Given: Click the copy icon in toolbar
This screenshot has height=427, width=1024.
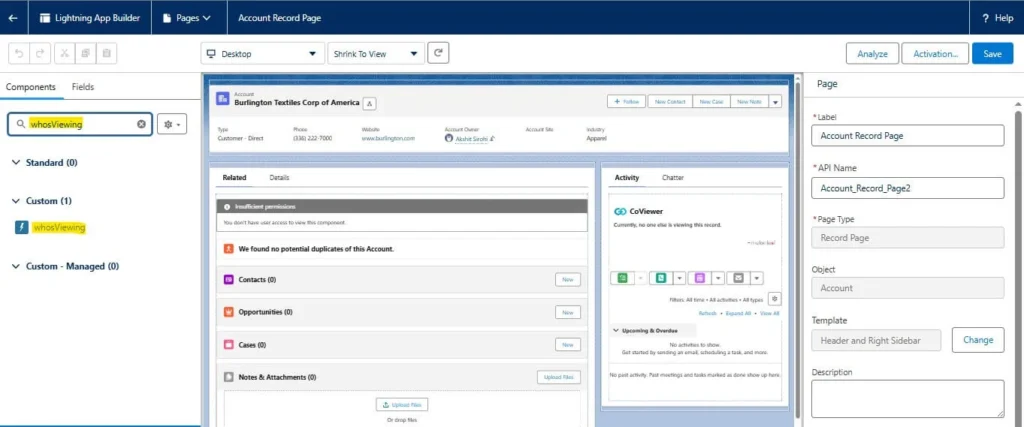Looking at the screenshot, I should [x=86, y=53].
